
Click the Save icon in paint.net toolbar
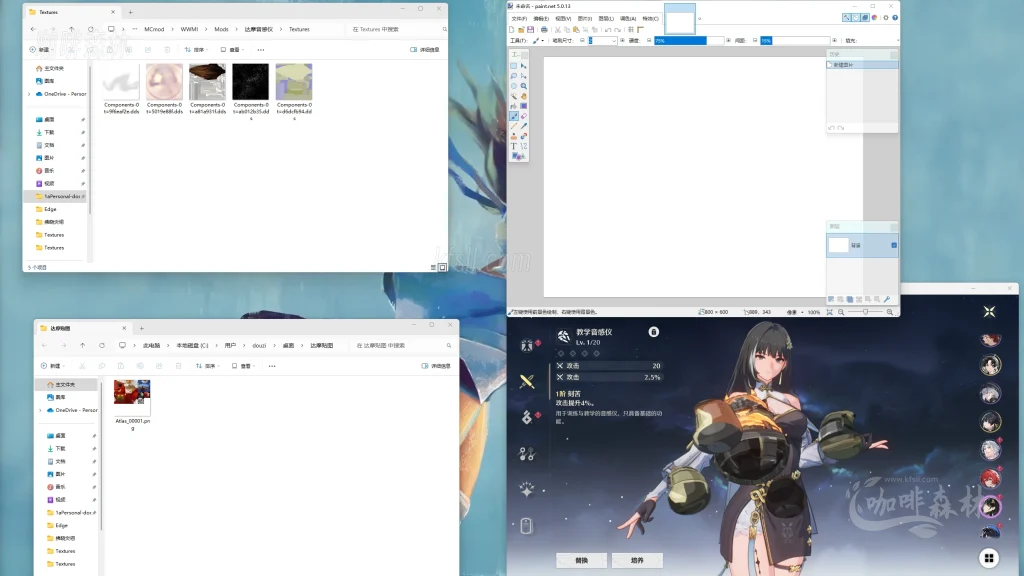coord(532,29)
